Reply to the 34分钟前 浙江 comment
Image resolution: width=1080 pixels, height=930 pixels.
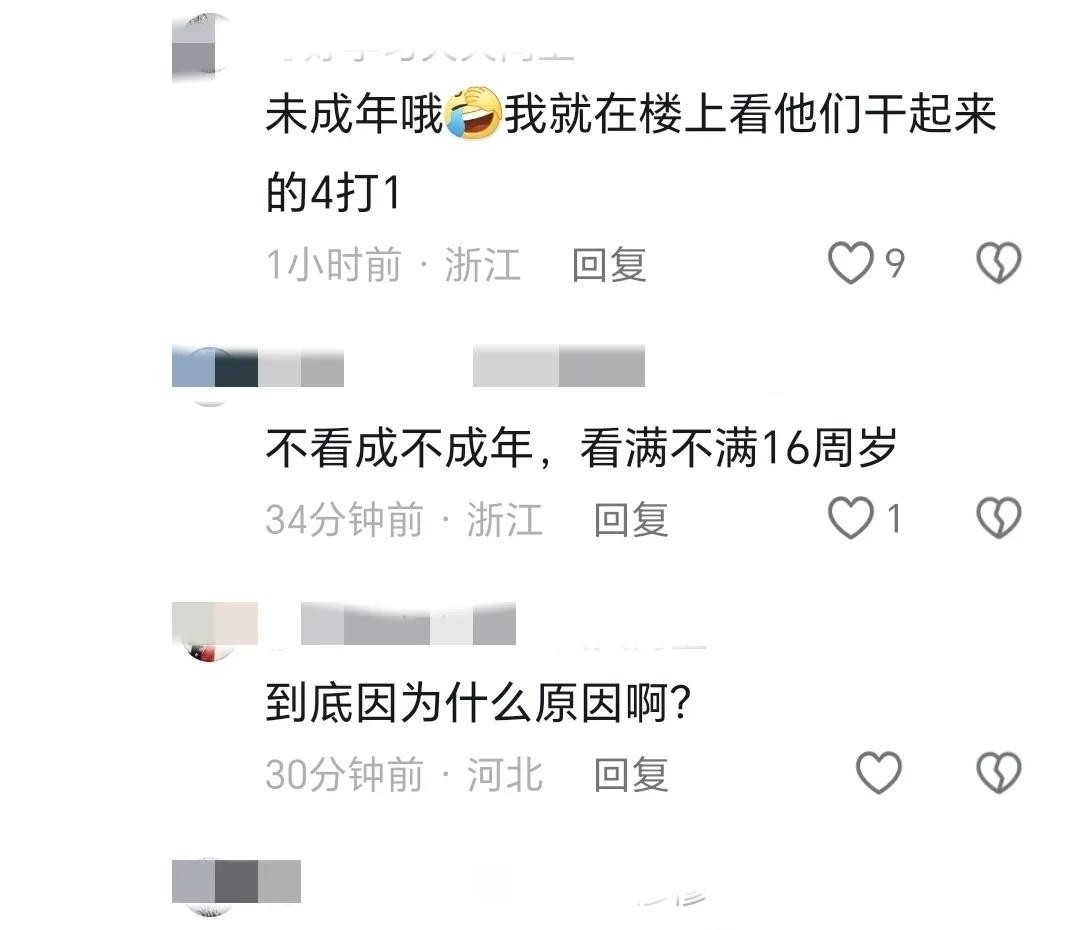click(631, 519)
